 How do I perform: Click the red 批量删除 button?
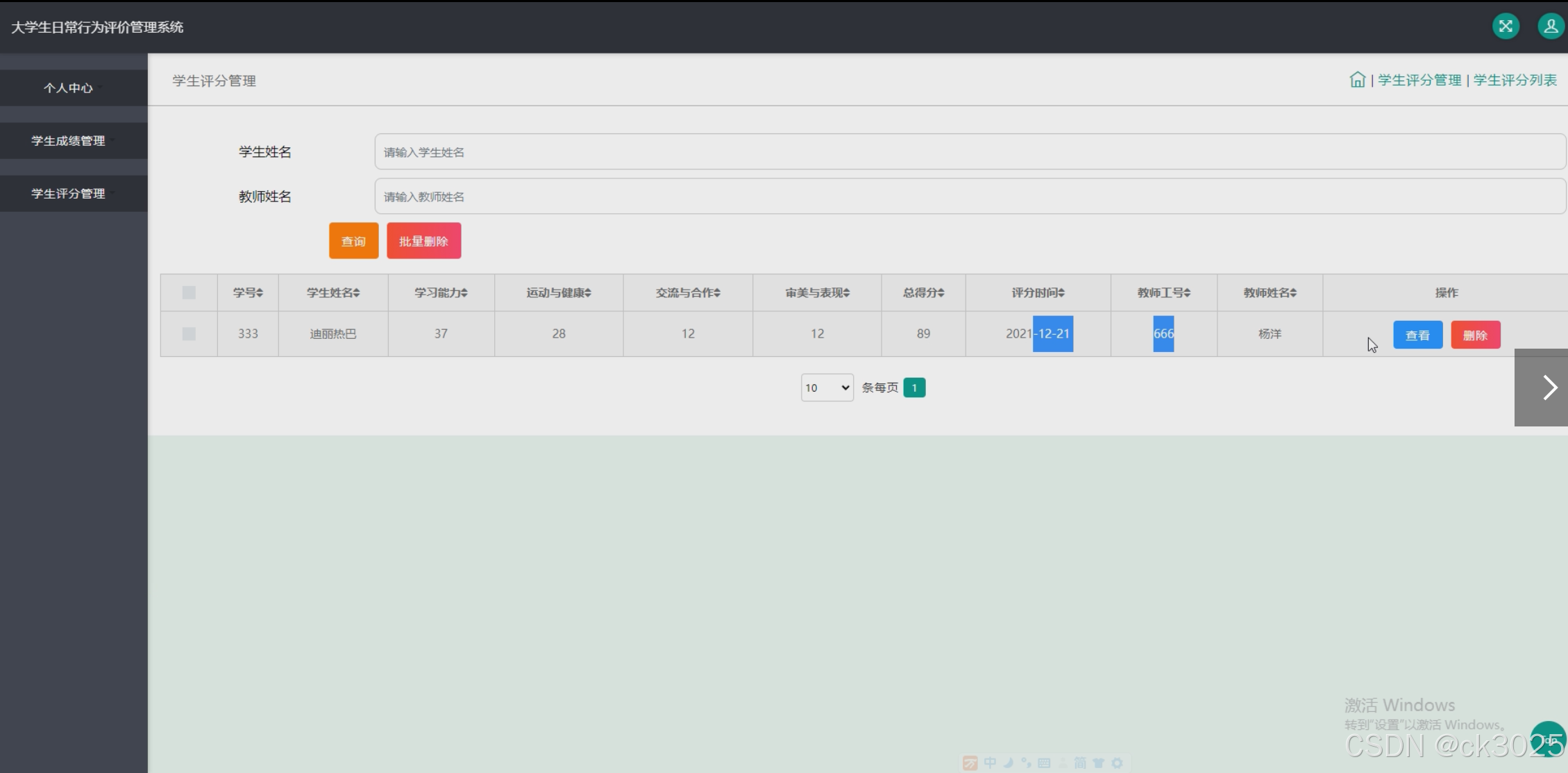(423, 241)
